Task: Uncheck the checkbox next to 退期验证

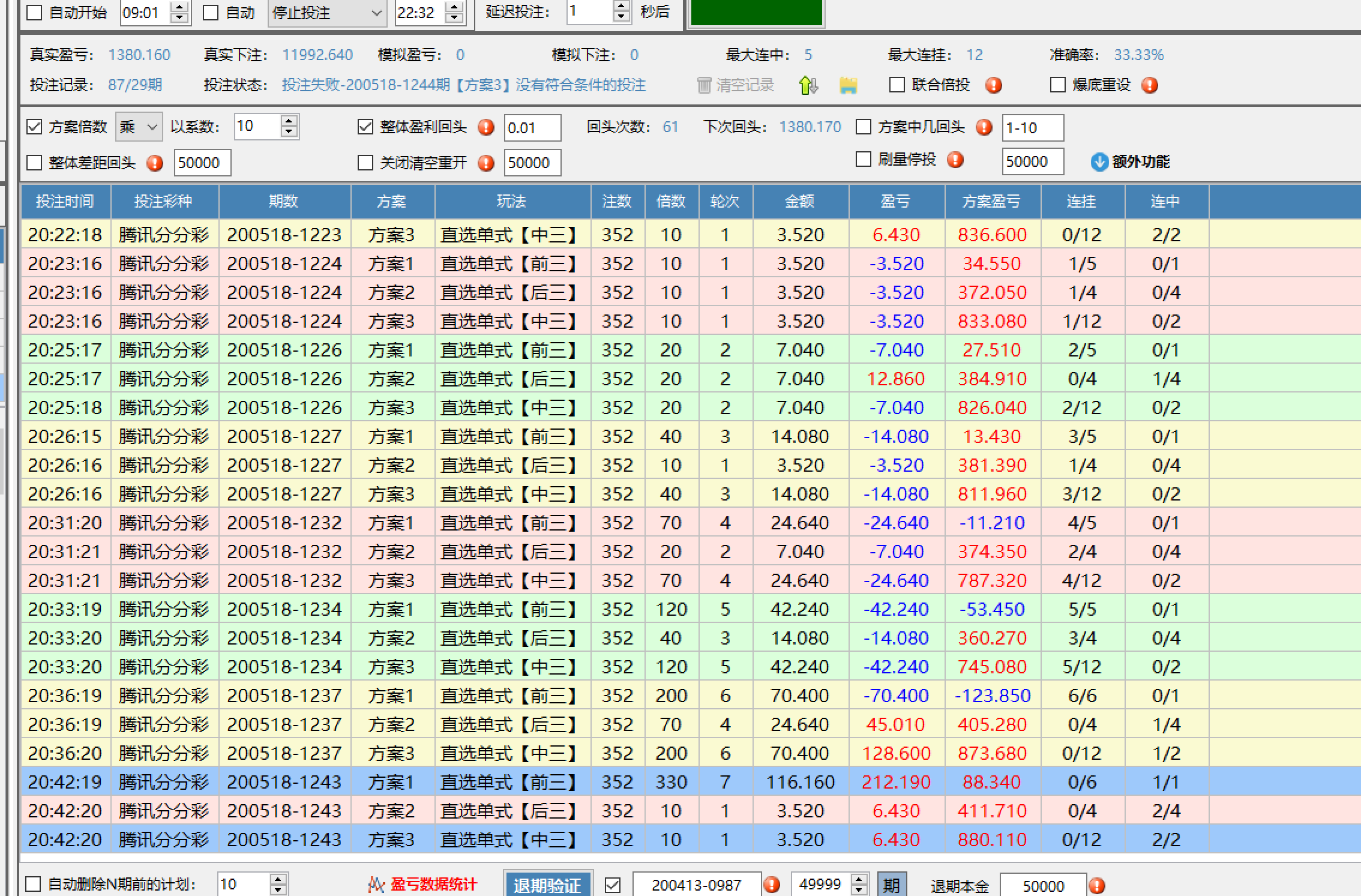Action: click(613, 885)
